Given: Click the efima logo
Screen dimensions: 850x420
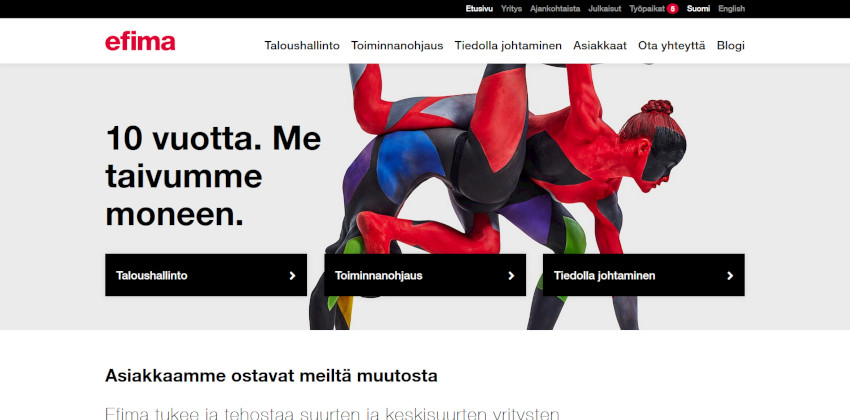Looking at the screenshot, I should coord(140,42).
